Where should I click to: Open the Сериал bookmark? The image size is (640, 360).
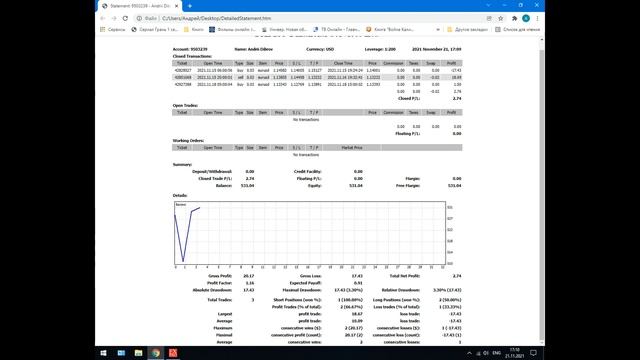point(155,29)
